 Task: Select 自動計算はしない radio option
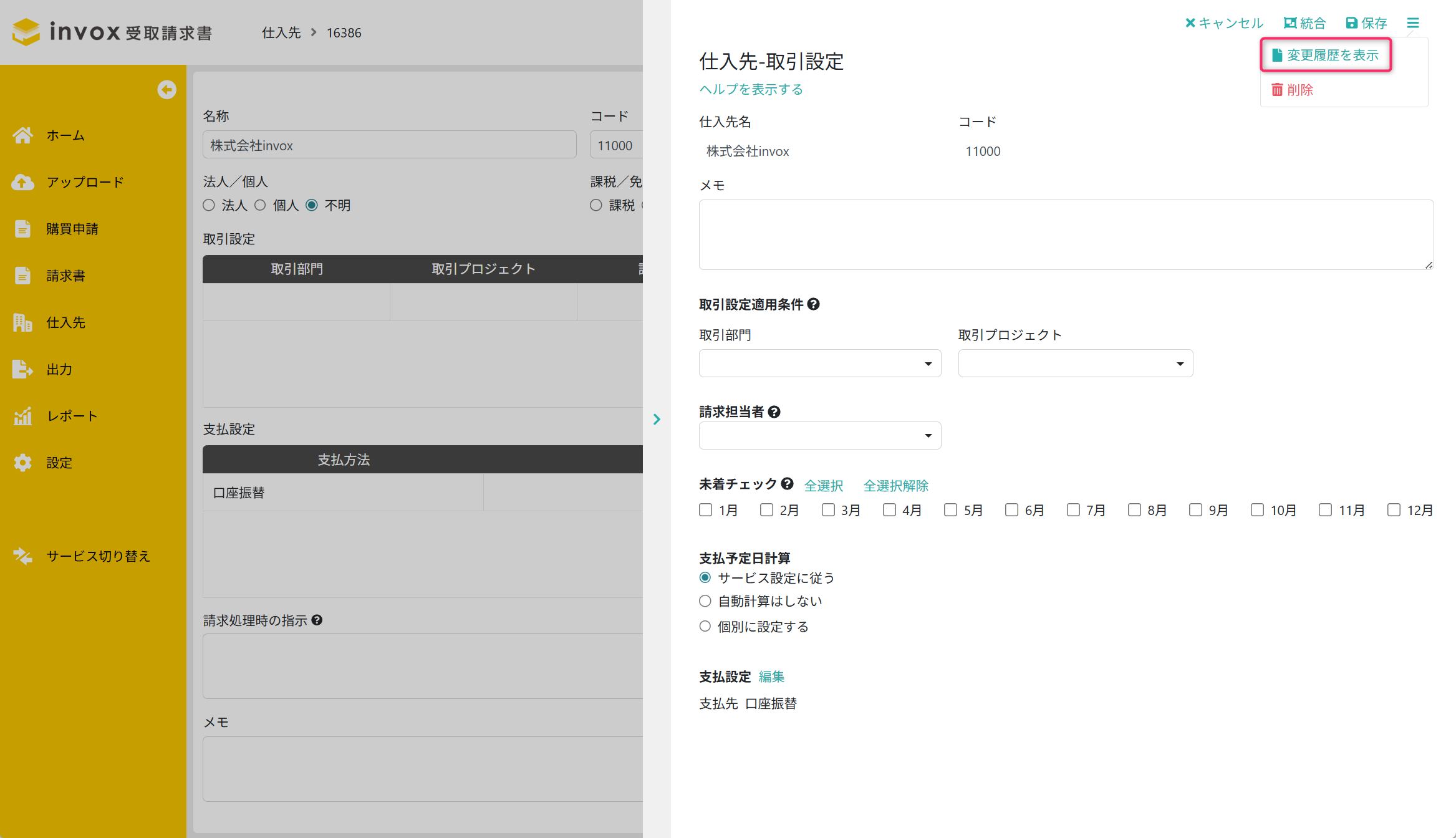[705, 601]
